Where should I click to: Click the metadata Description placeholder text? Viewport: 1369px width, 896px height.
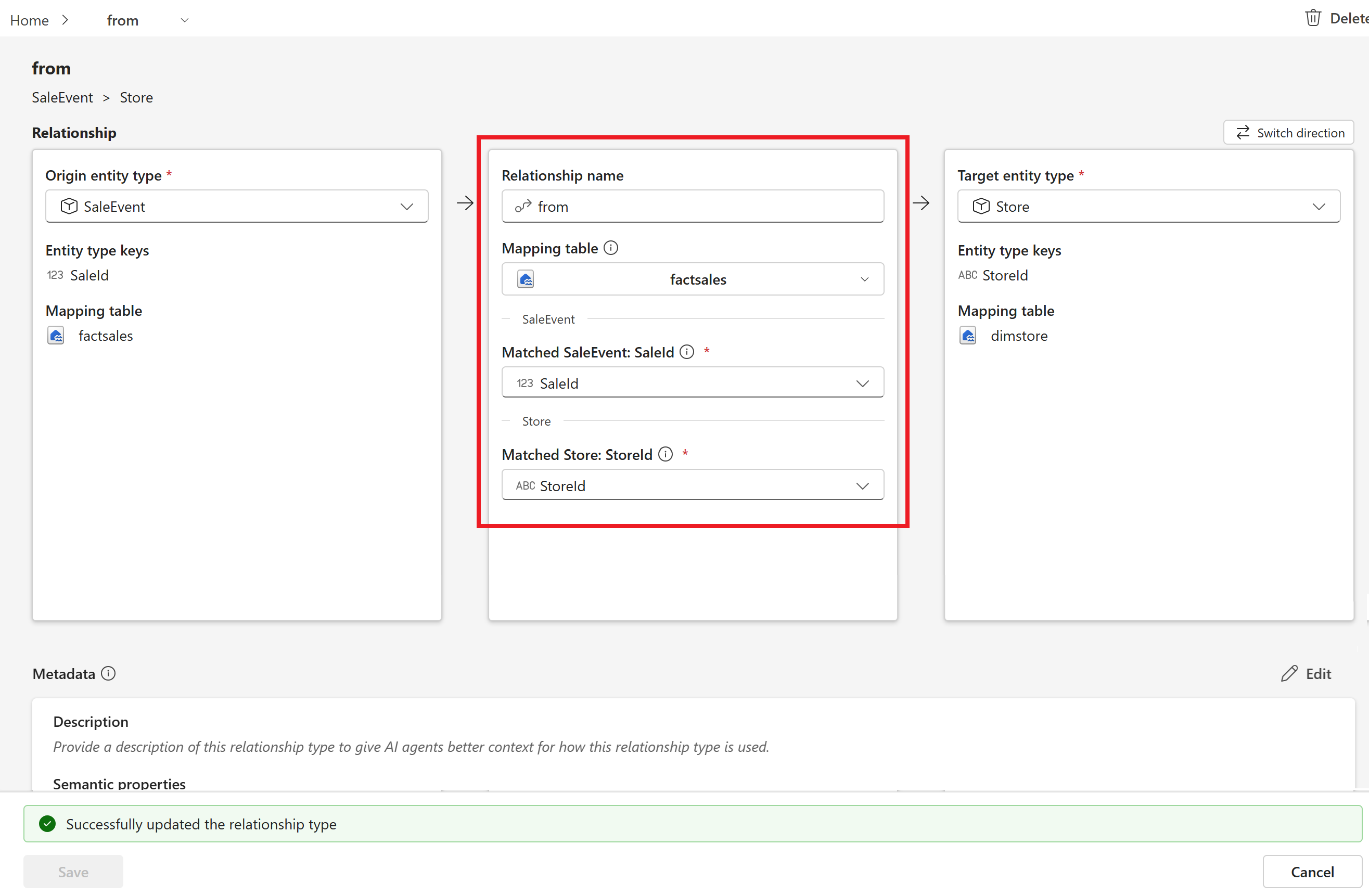point(411,747)
